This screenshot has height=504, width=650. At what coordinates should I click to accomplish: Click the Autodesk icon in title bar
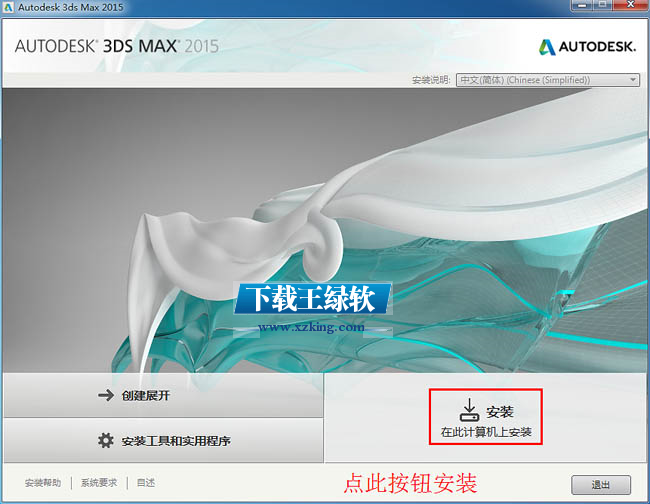(8, 7)
